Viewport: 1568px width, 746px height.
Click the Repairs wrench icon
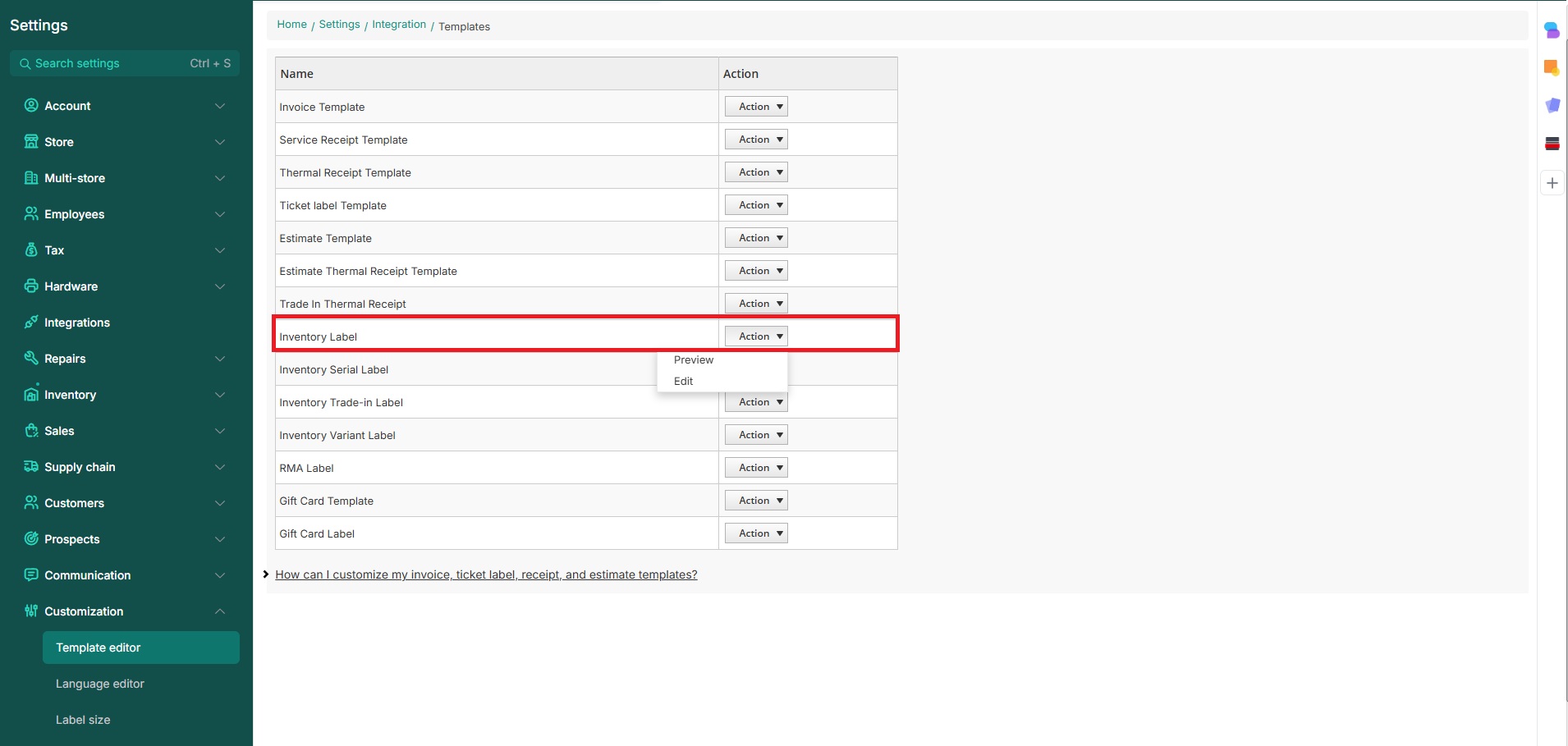[31, 359]
